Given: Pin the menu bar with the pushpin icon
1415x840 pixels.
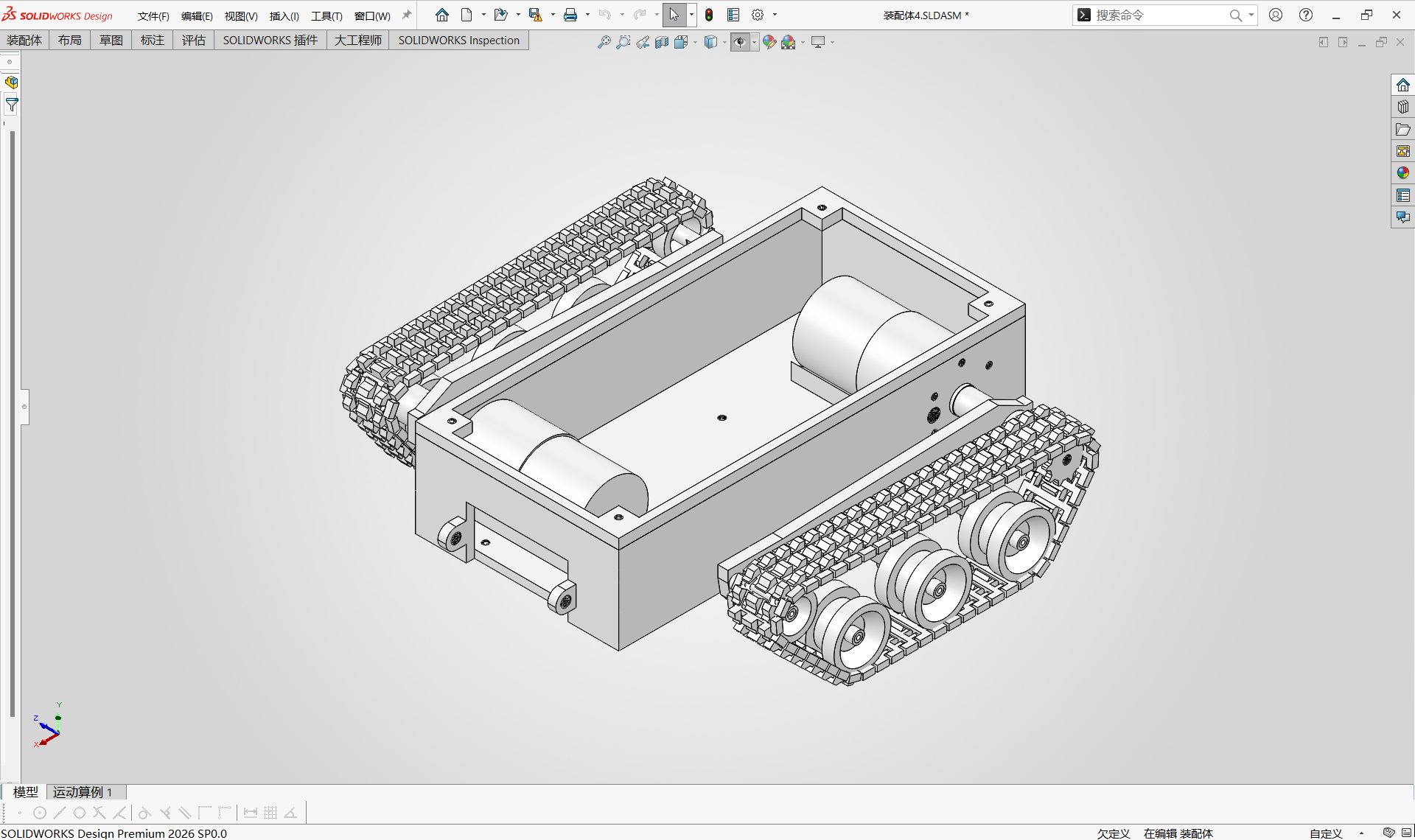Looking at the screenshot, I should click(406, 15).
